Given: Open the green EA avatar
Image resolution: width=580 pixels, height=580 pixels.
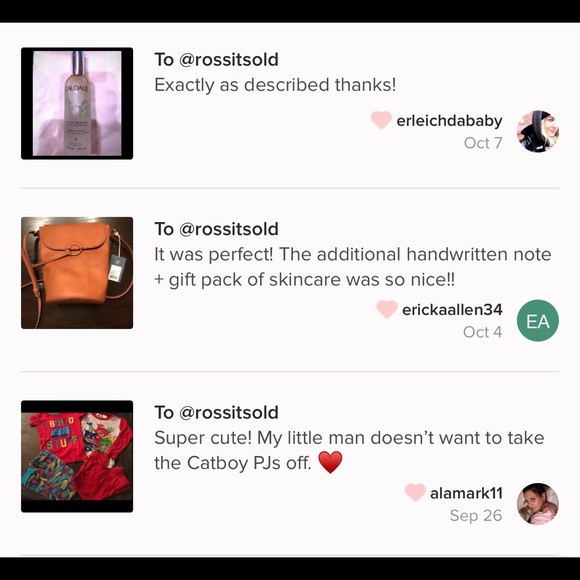Looking at the screenshot, I should click(x=537, y=321).
